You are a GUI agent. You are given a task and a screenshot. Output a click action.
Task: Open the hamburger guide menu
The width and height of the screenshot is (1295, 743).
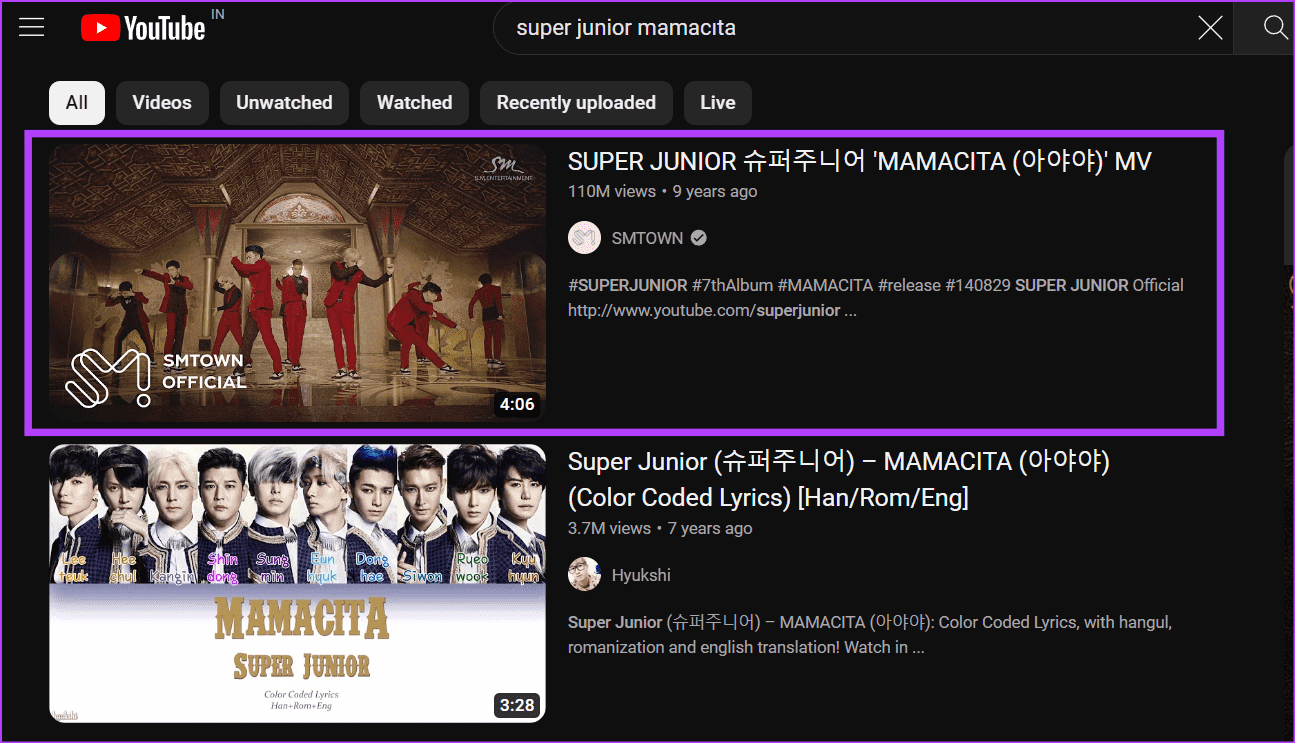(32, 27)
